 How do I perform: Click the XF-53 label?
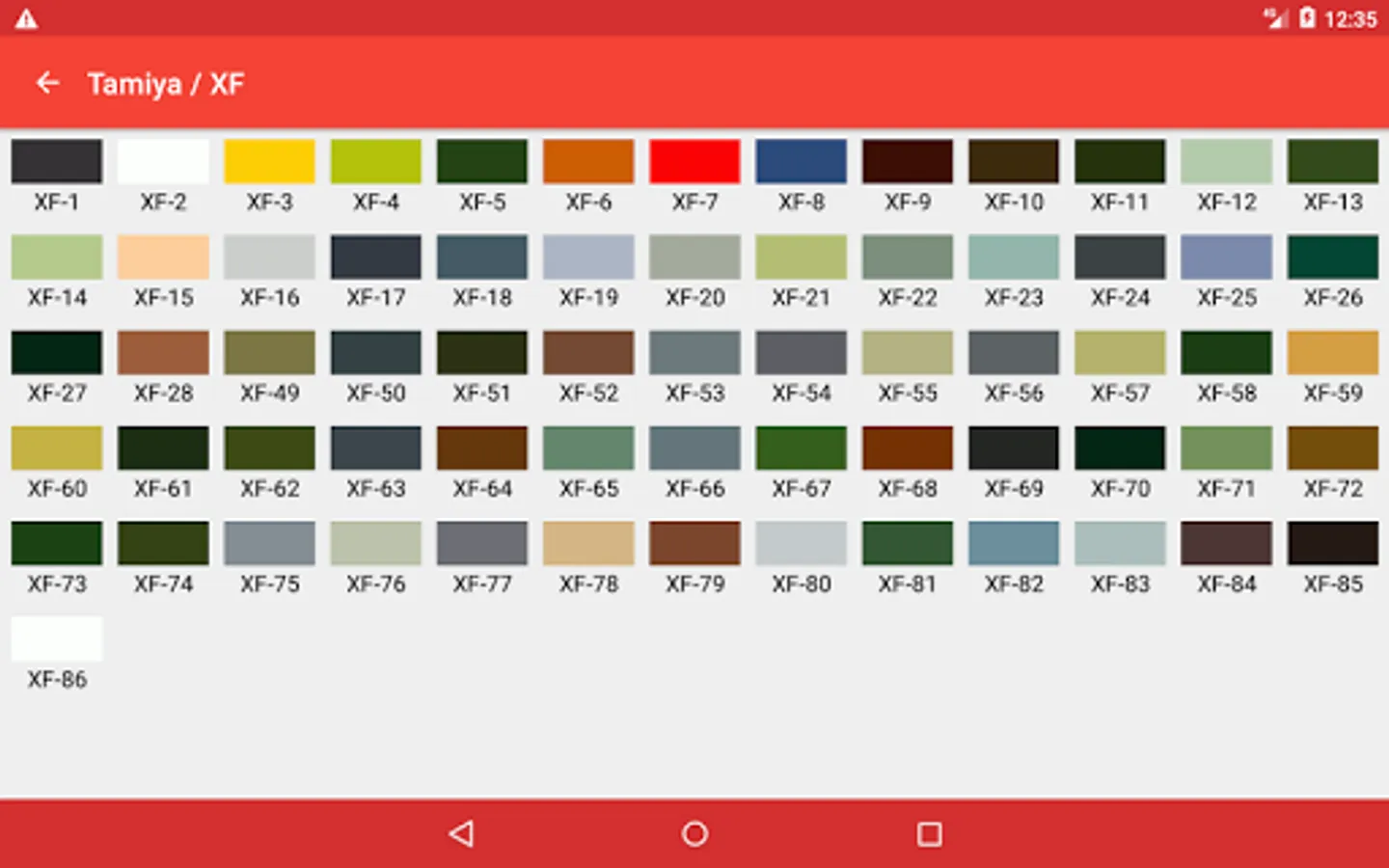pyautogui.click(x=694, y=393)
